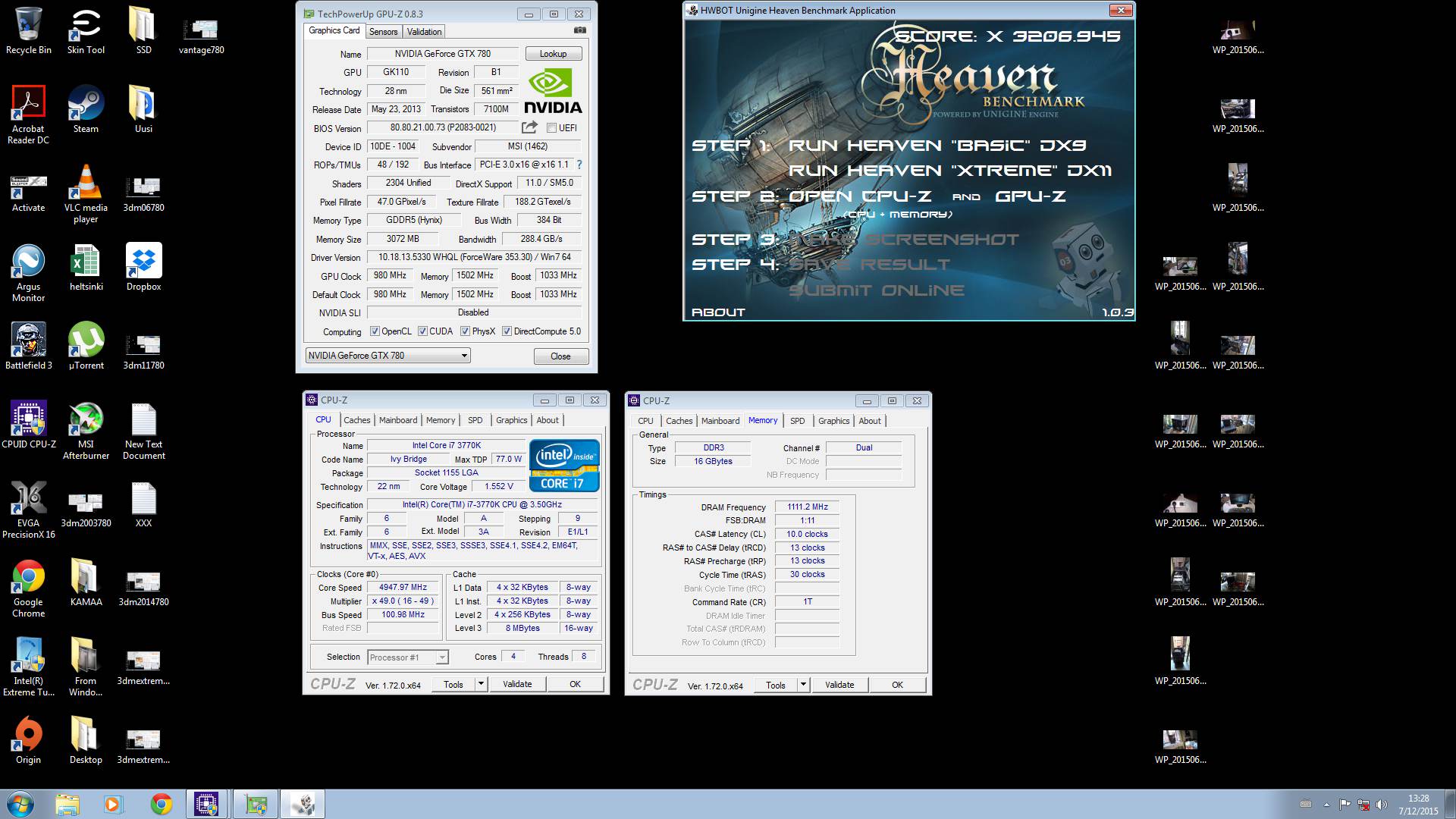Open the About tab in left CPU-Z window
This screenshot has width=1456, height=819.
[548, 420]
